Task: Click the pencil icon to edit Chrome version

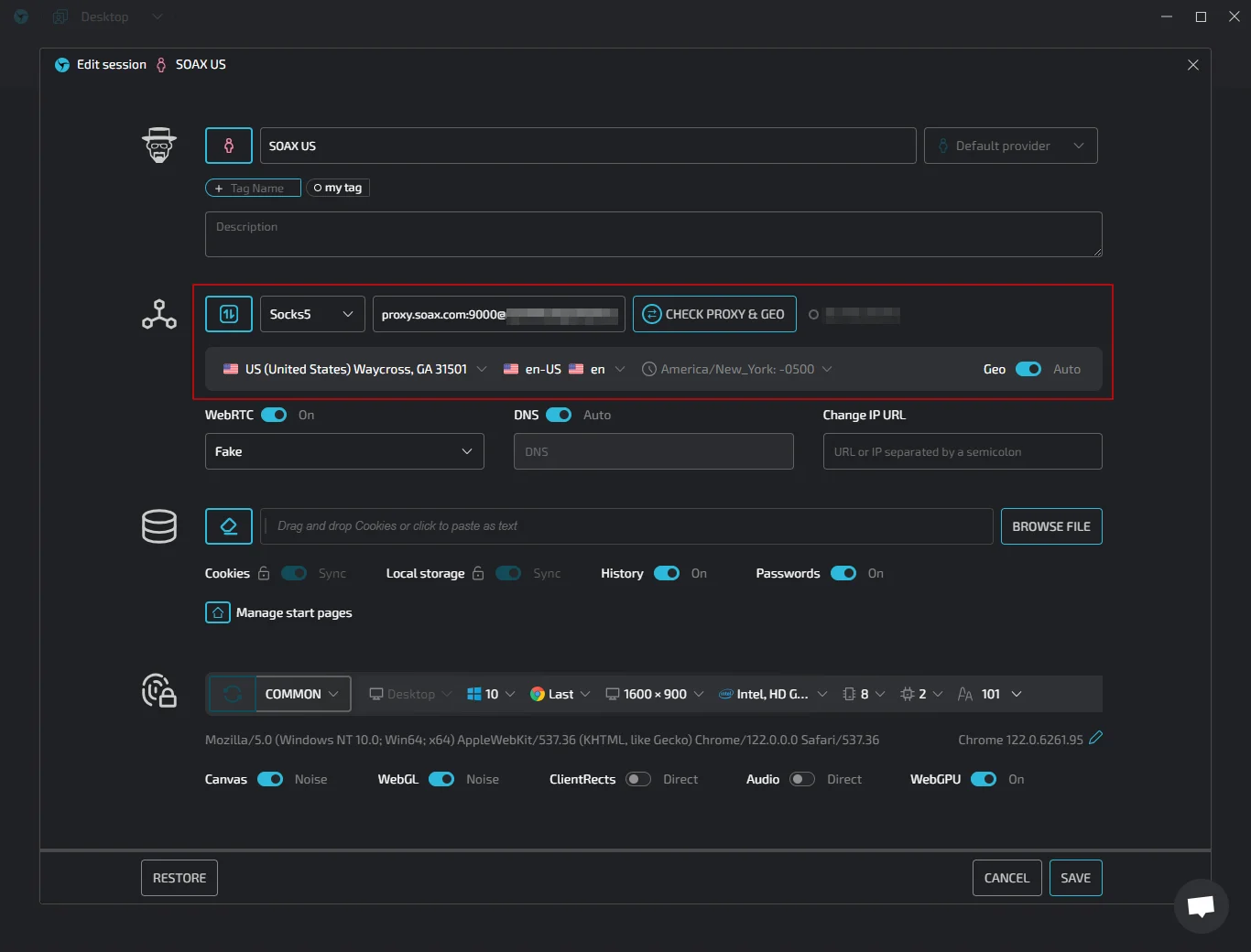Action: [x=1095, y=738]
